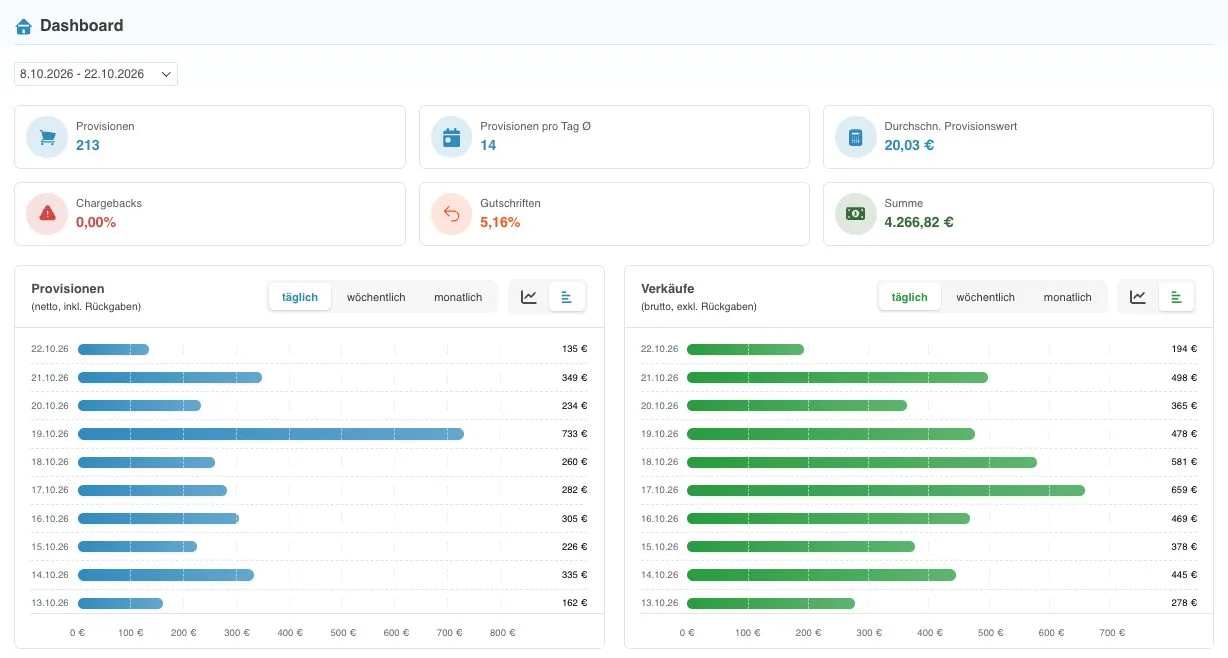Select täglich in the Verkäufe chart
Image resolution: width=1228 pixels, height=658 pixels.
pyautogui.click(x=910, y=297)
